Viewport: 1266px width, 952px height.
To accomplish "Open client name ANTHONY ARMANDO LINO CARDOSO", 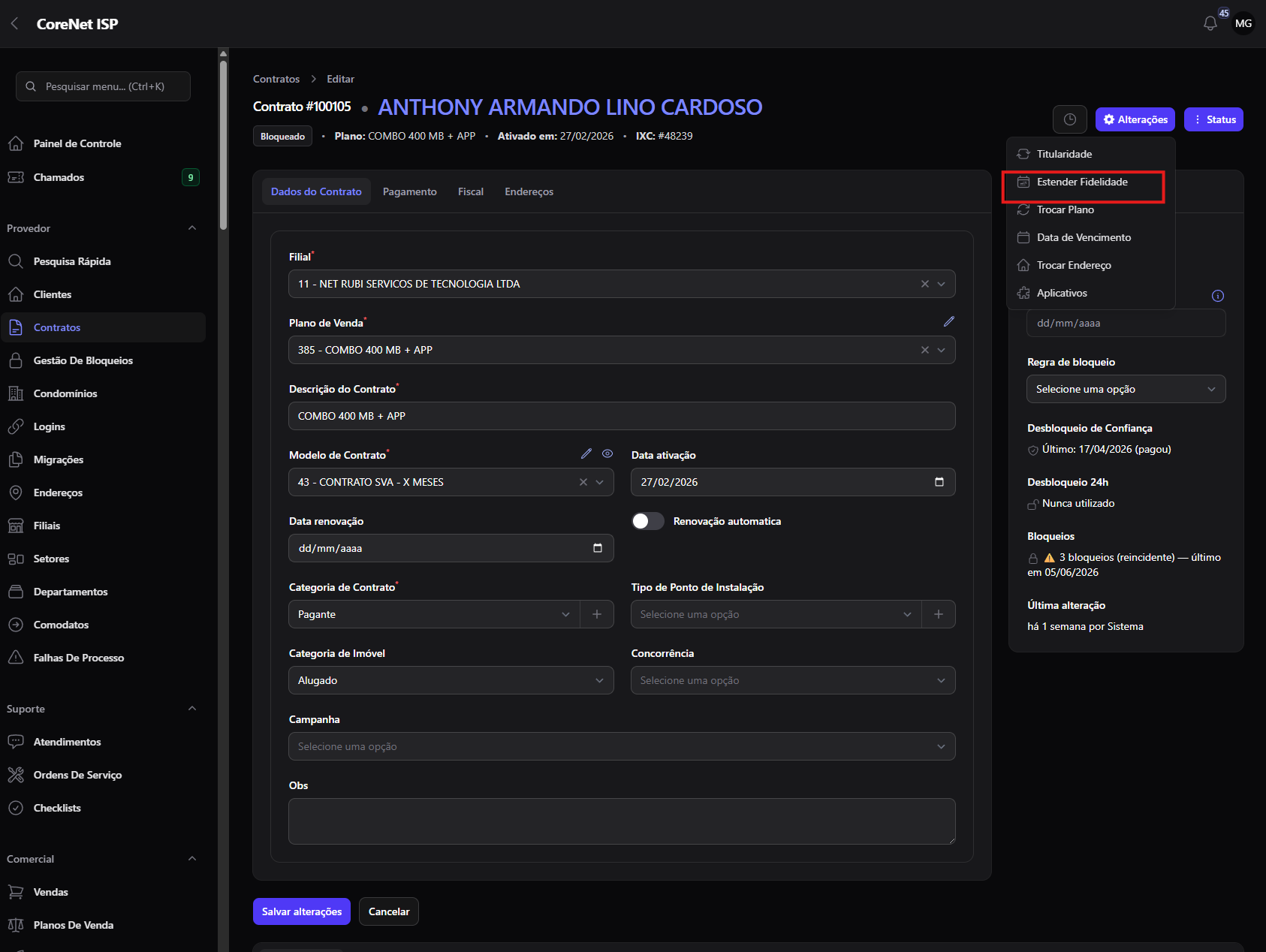I will (570, 107).
